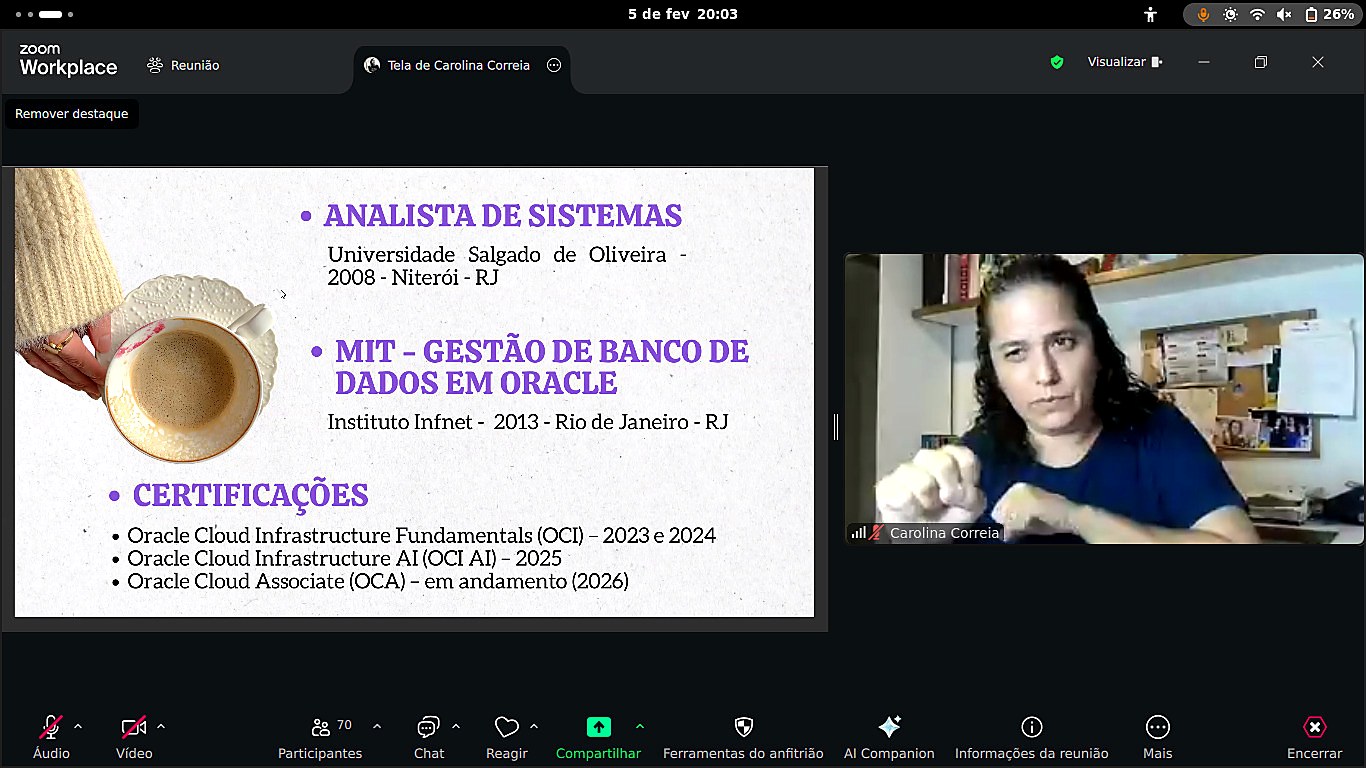Open tab options ellipsis on Tela de Carolina Correia
Screen dimensions: 1366x768
(x=554, y=65)
